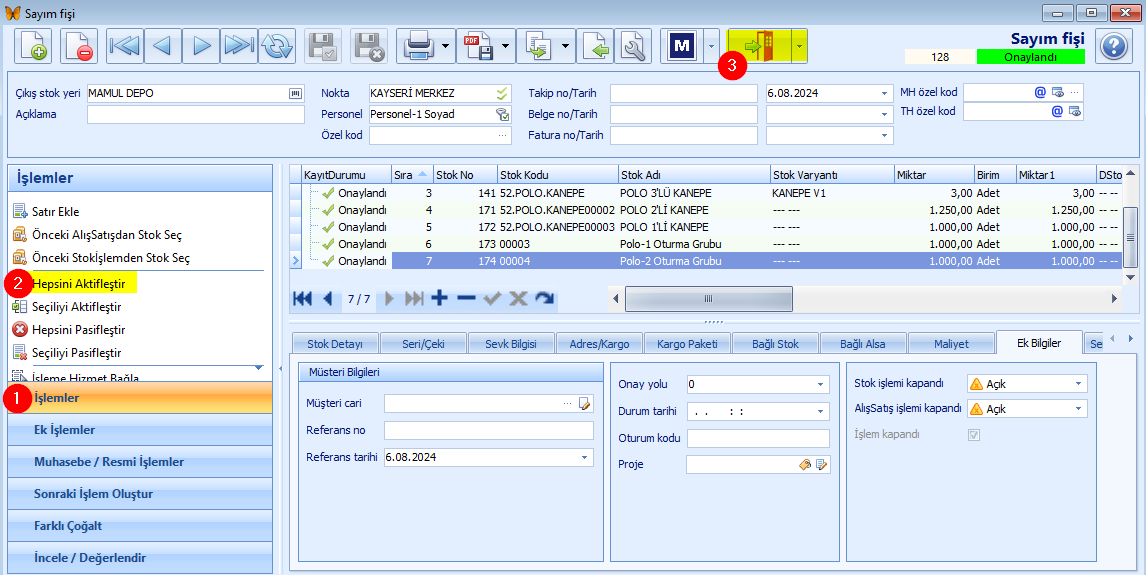1146x575 pixels.
Task: Click the Miktar column header
Action: pos(934,175)
